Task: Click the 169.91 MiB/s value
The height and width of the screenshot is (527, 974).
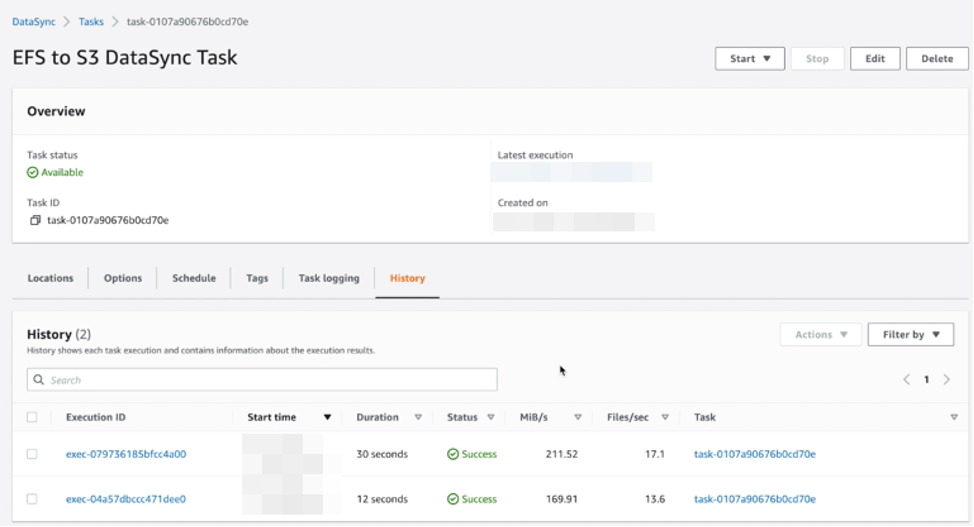Action: pos(562,499)
